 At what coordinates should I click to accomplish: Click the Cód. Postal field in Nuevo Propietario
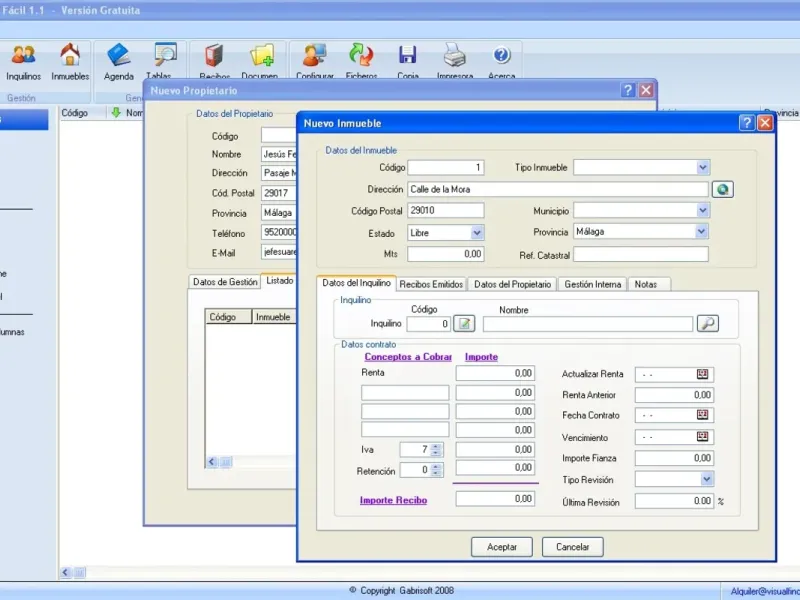tap(279, 193)
